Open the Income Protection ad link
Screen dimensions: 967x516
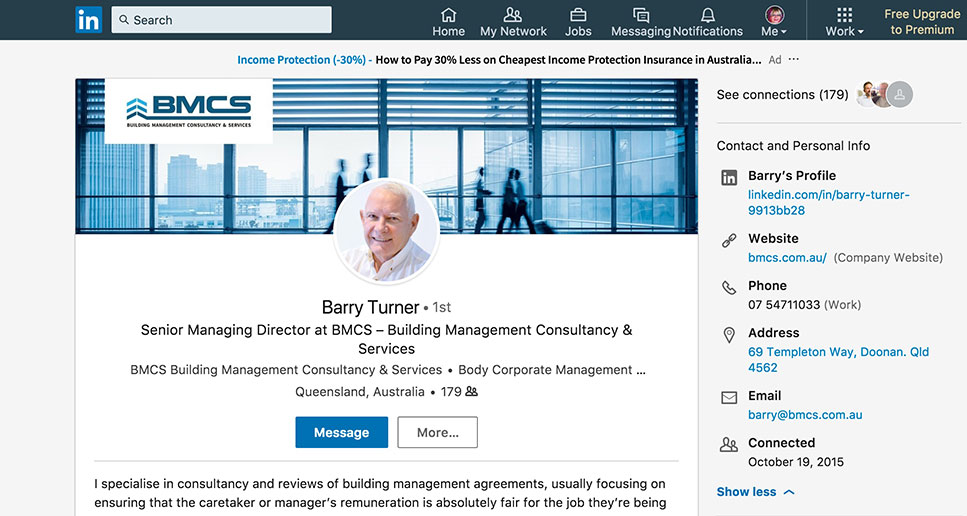[499, 60]
